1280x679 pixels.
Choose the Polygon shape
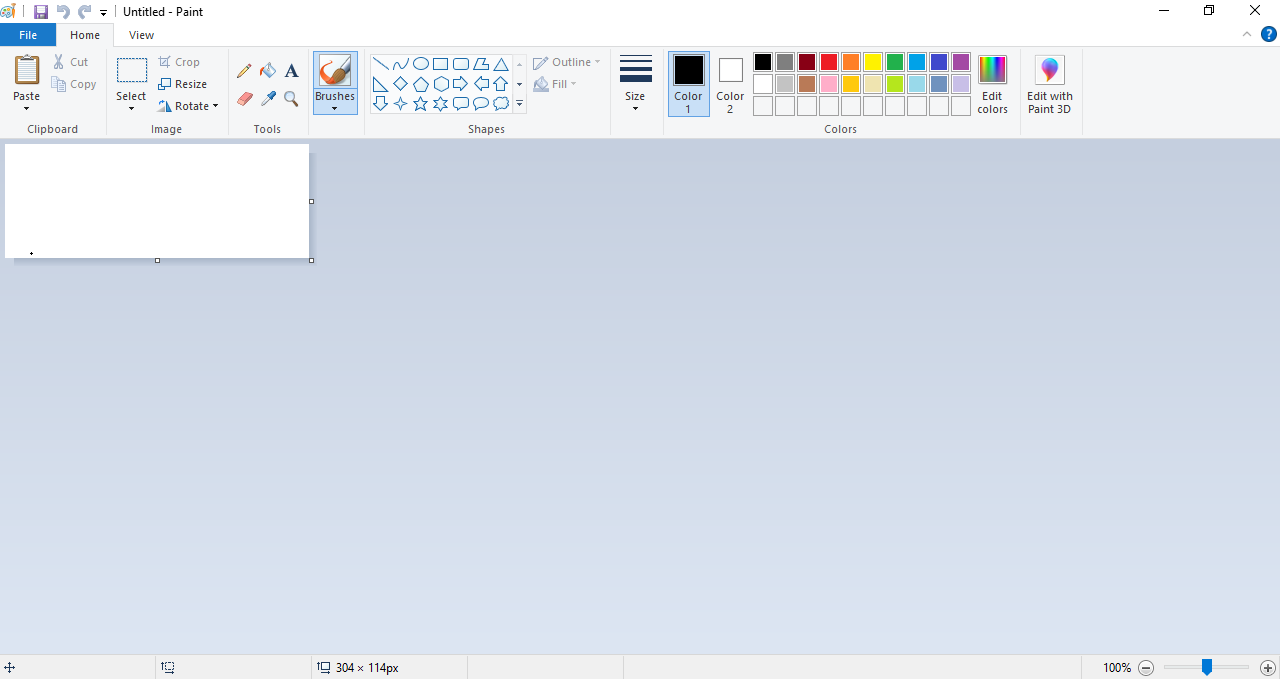[x=481, y=64]
